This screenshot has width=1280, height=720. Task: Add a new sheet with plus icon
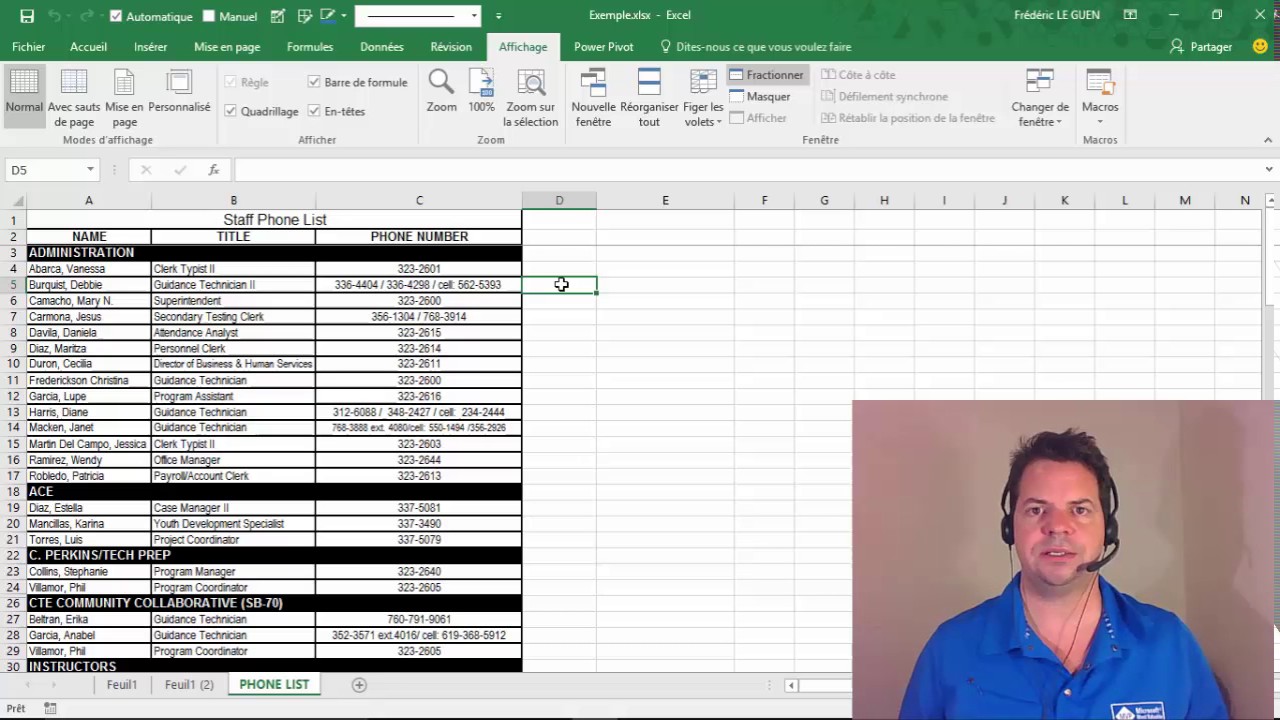point(359,685)
